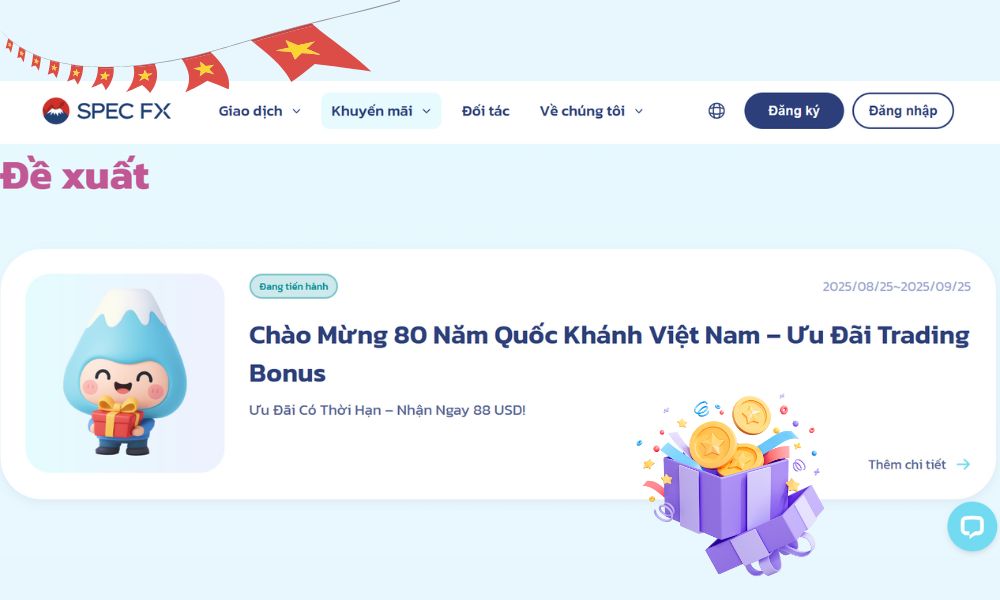
Task: Expand the Khuyến mãi dropdown chevron
Action: coord(426,111)
